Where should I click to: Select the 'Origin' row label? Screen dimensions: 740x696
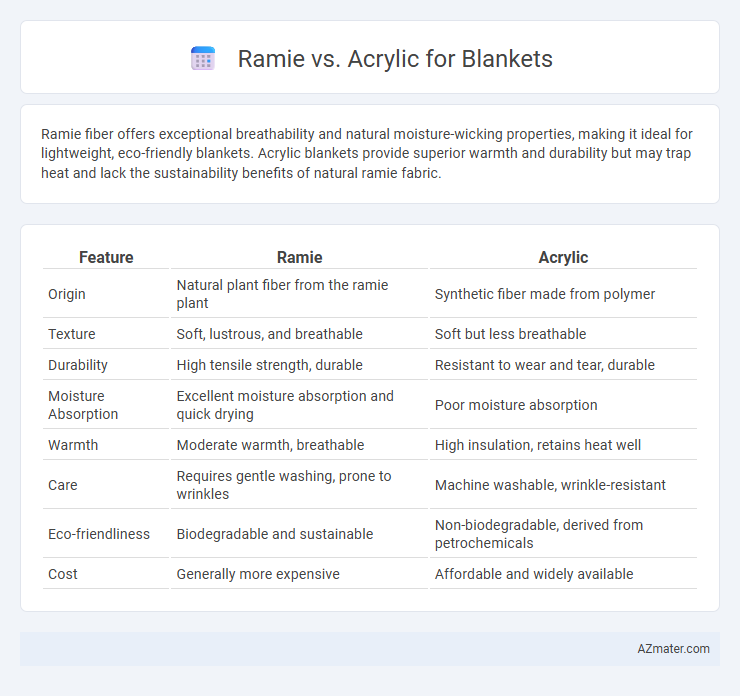click(67, 294)
